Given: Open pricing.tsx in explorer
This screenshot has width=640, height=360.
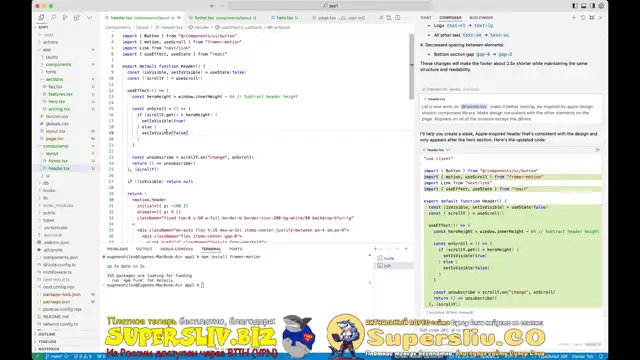Looking at the screenshot, I should [59, 109].
